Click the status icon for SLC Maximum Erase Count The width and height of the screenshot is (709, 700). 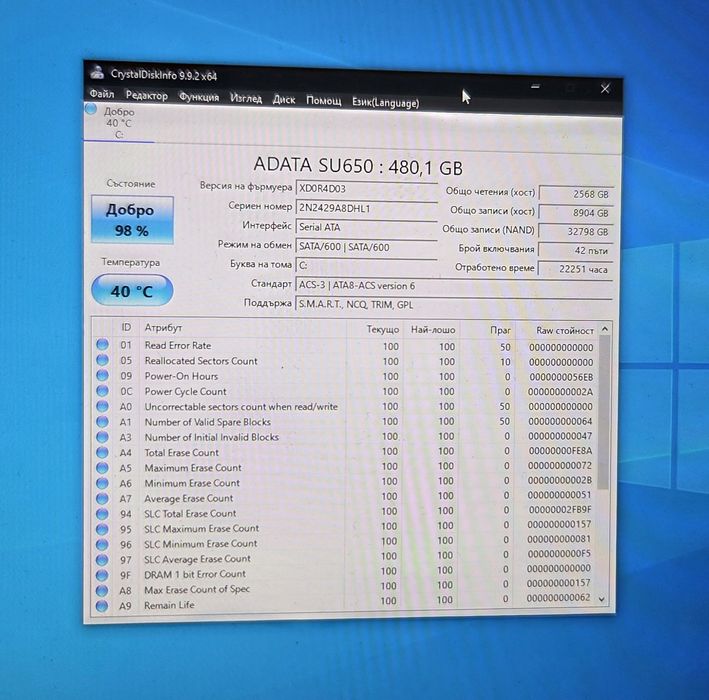click(103, 529)
